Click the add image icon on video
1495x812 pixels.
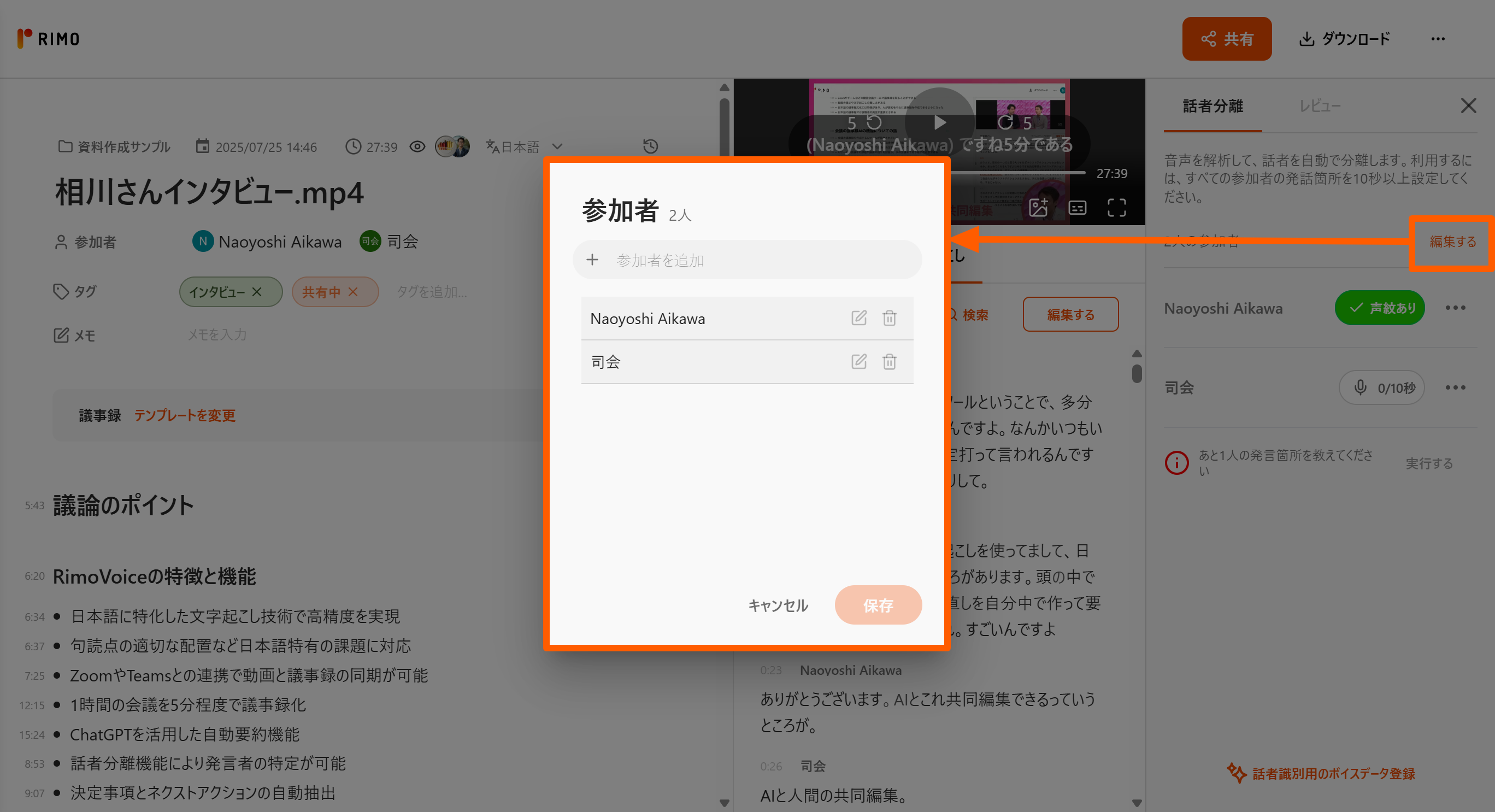pos(1038,208)
